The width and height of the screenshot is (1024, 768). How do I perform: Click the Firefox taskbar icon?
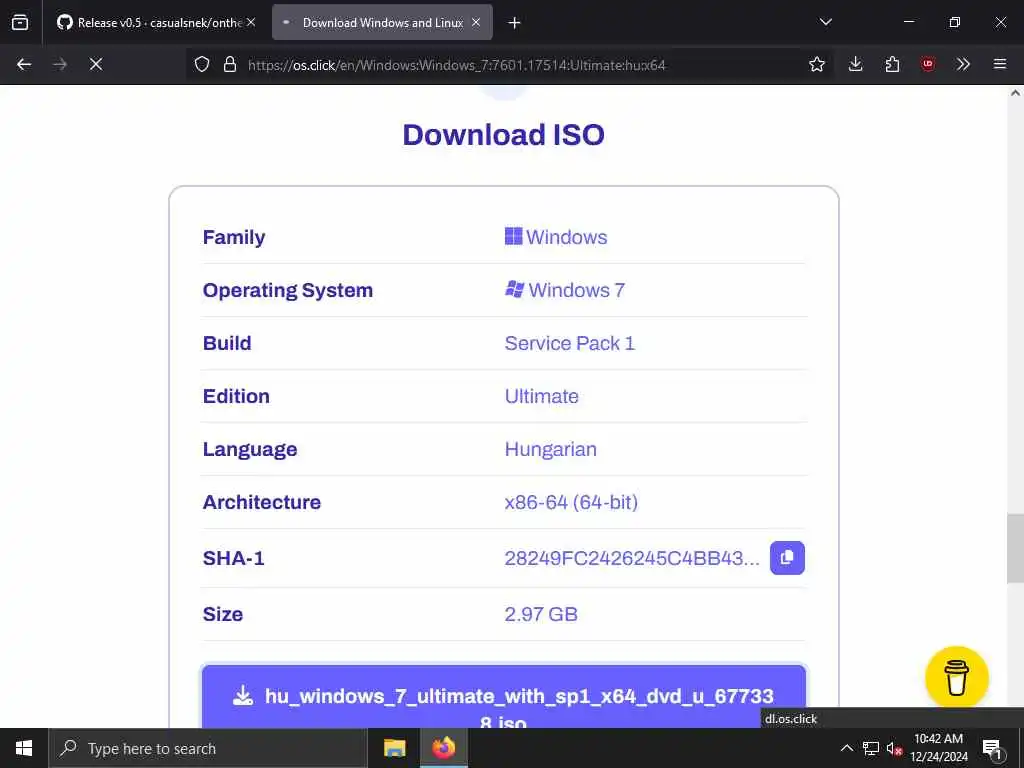pyautogui.click(x=443, y=748)
